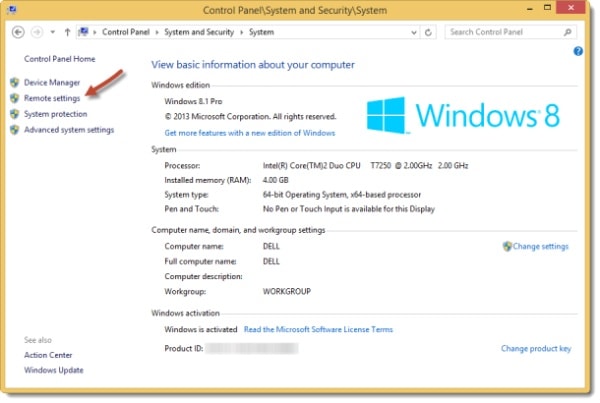Click the processor value Intel Core 2 Duo
The height and width of the screenshot is (403, 600).
pos(365,166)
